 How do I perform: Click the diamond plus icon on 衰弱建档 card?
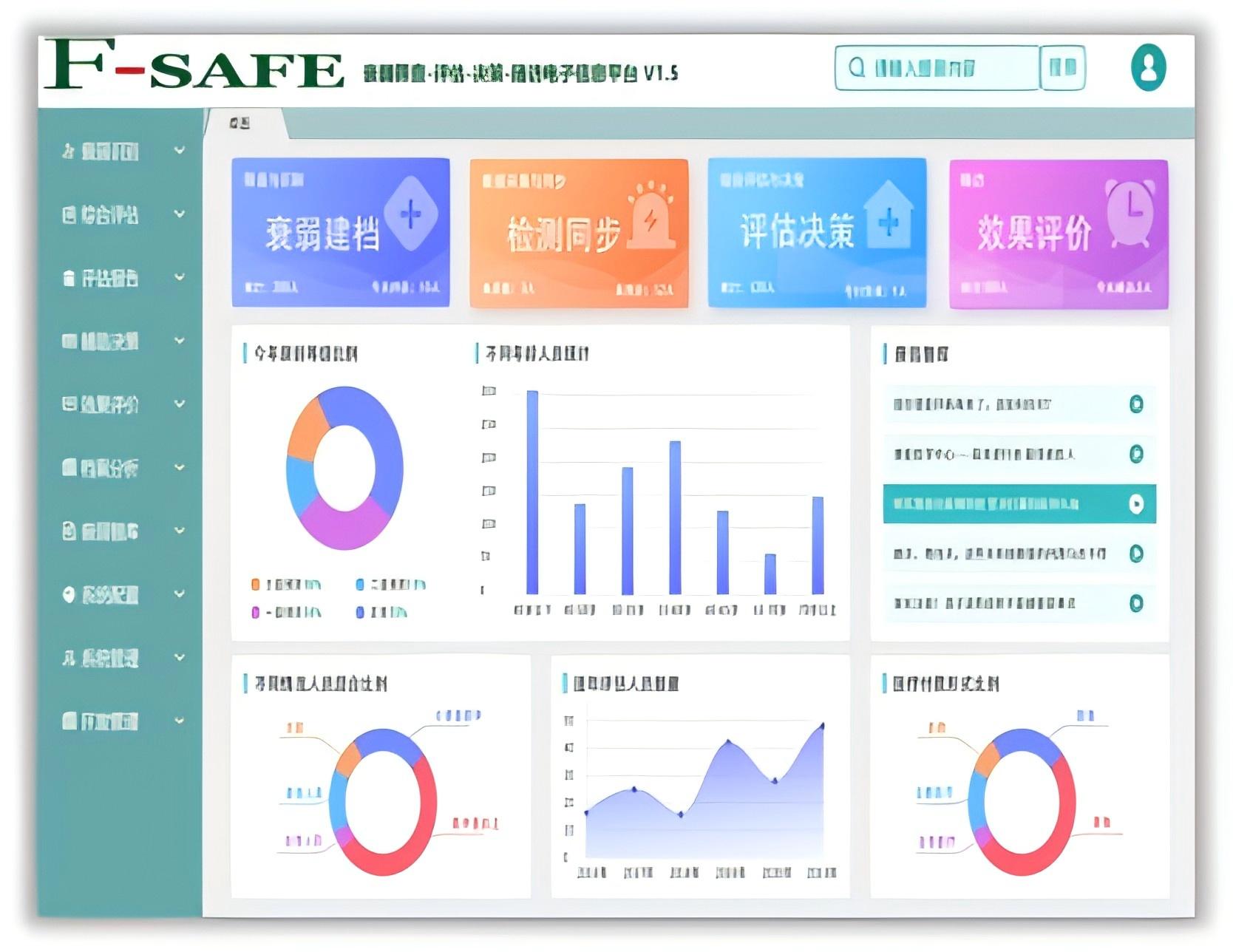coord(410,214)
